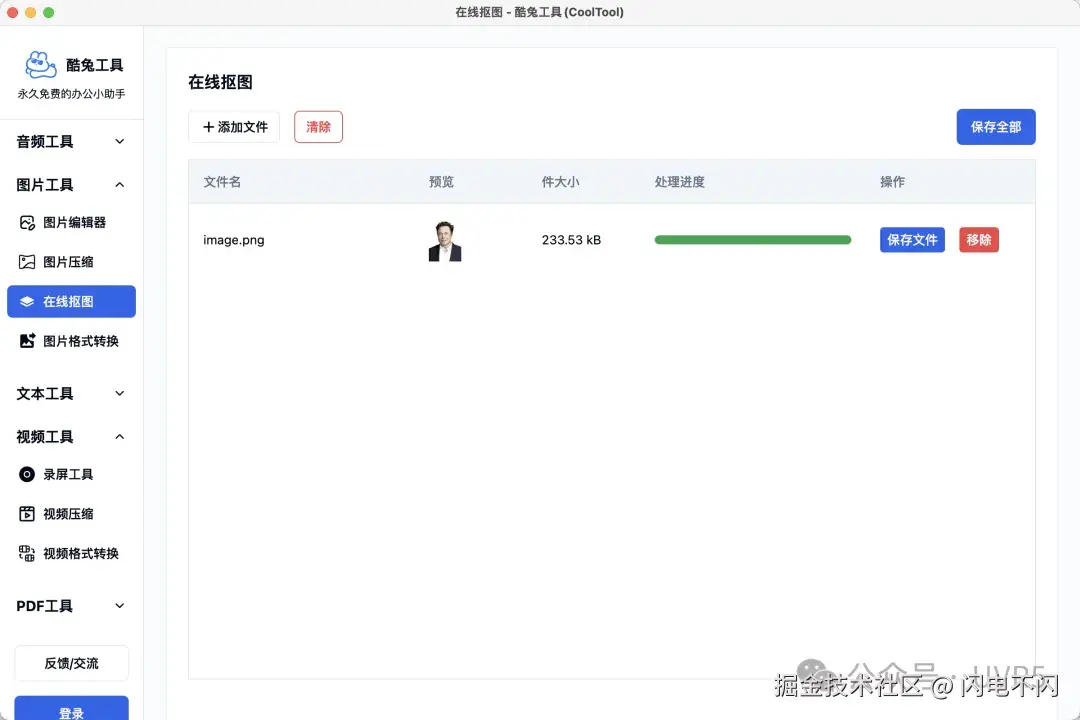Click the 图片压缩 compression icon
The height and width of the screenshot is (720, 1080).
27,261
